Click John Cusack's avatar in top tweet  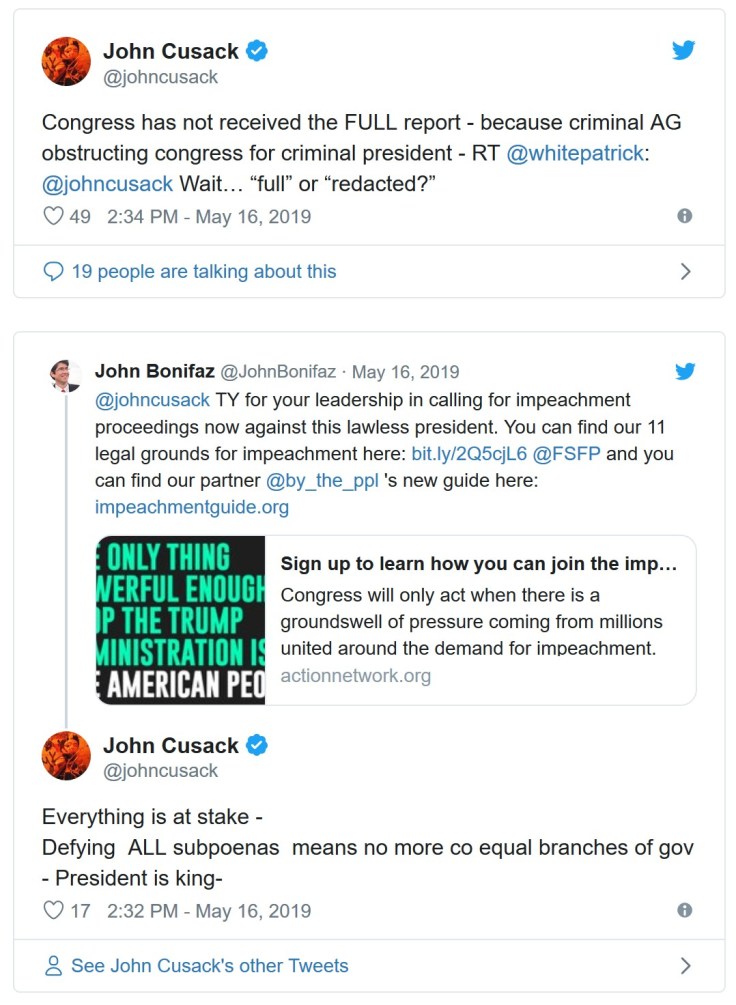coord(66,62)
